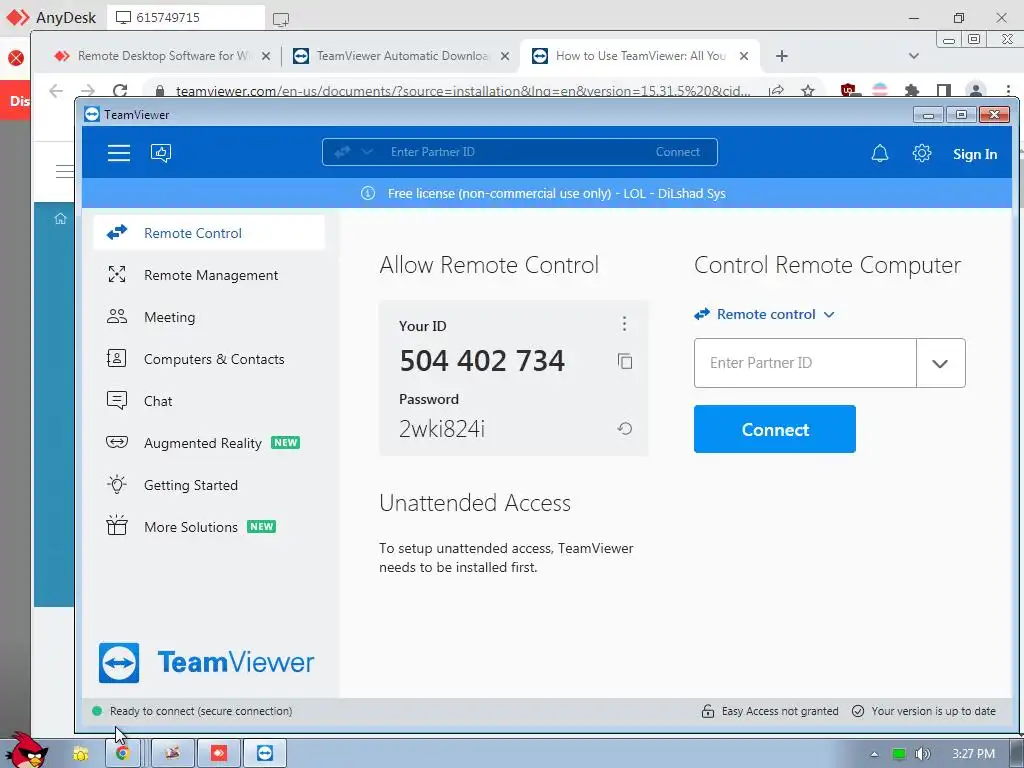Screen dimensions: 1024x768
Task: Open Getting Started section
Action: coord(209,485)
